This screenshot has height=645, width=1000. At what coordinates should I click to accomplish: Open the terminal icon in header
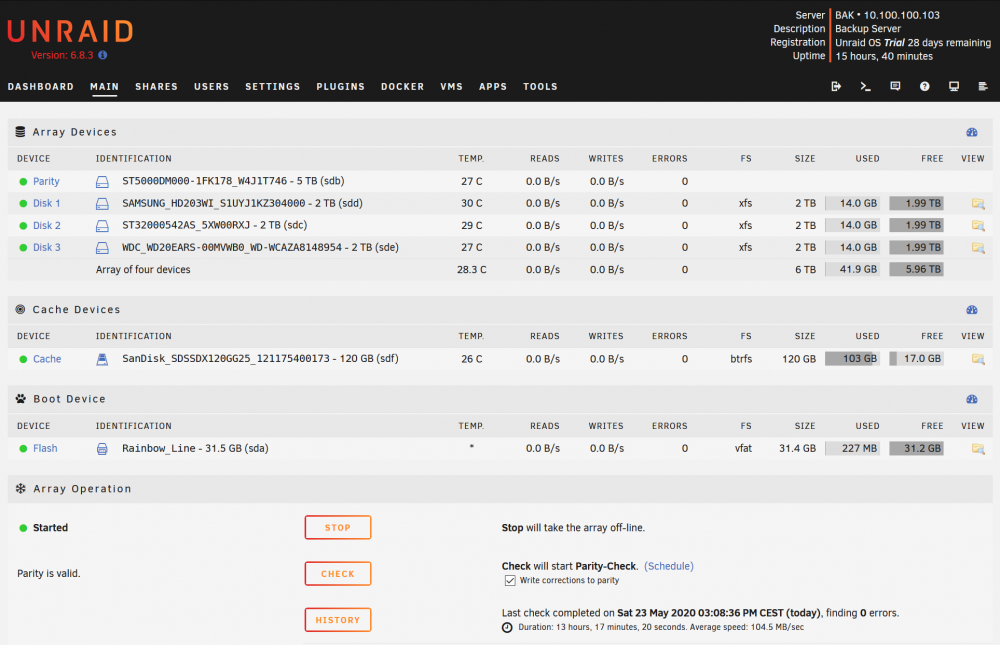(x=865, y=86)
